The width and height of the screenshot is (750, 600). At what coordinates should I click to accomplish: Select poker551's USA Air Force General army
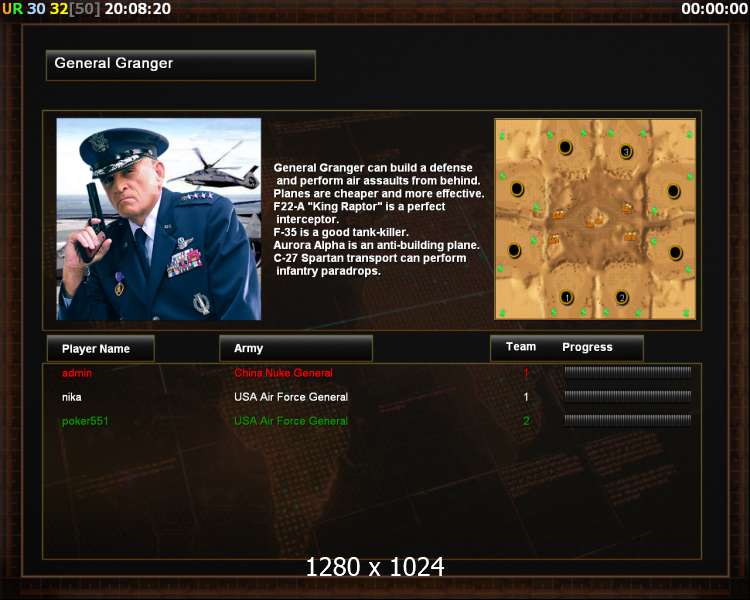291,421
